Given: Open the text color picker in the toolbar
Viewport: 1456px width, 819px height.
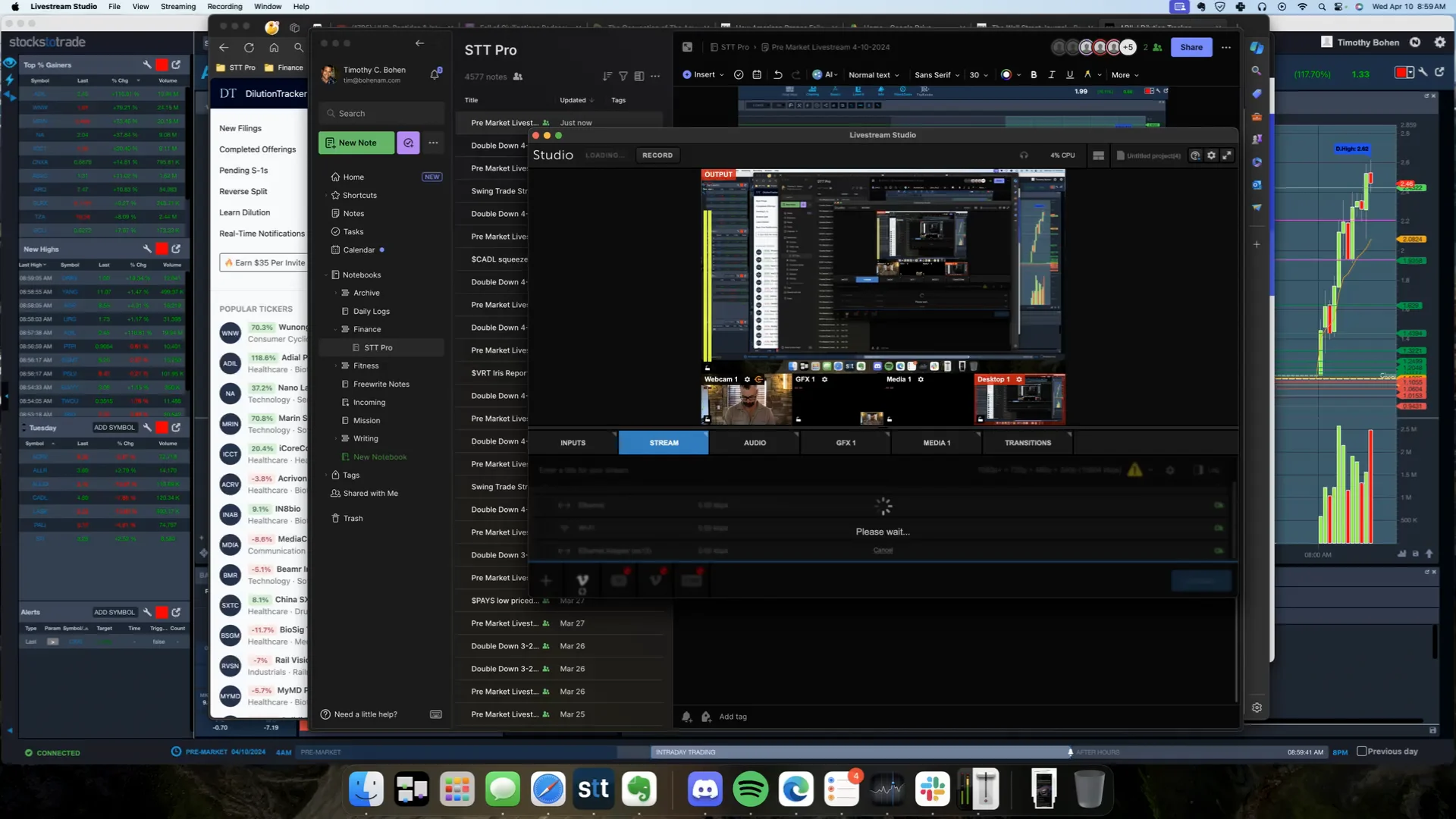Looking at the screenshot, I should coord(1005,74).
